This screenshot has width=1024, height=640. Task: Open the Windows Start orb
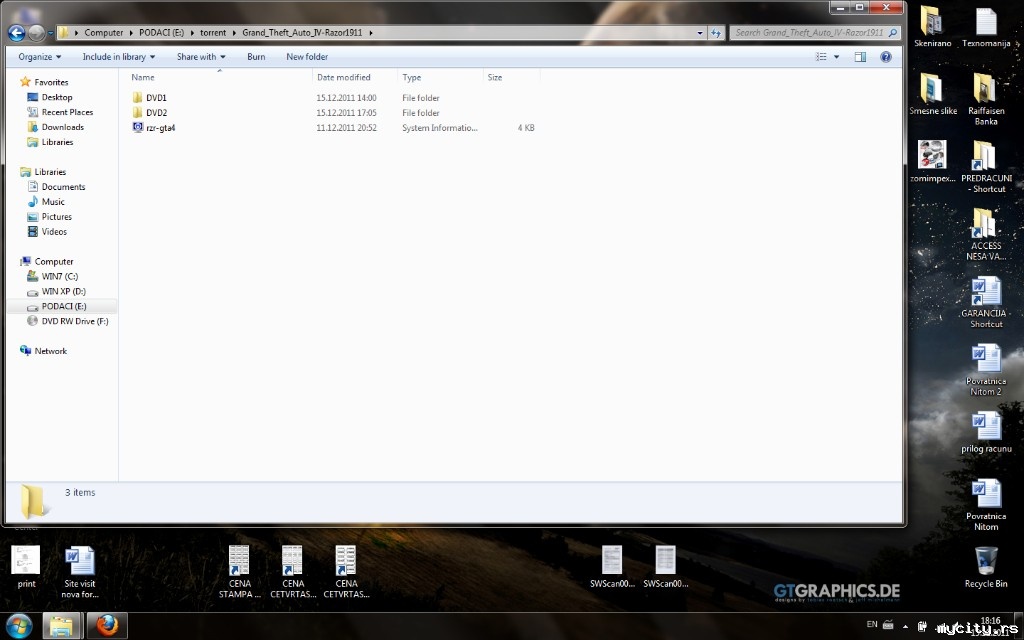[18, 626]
